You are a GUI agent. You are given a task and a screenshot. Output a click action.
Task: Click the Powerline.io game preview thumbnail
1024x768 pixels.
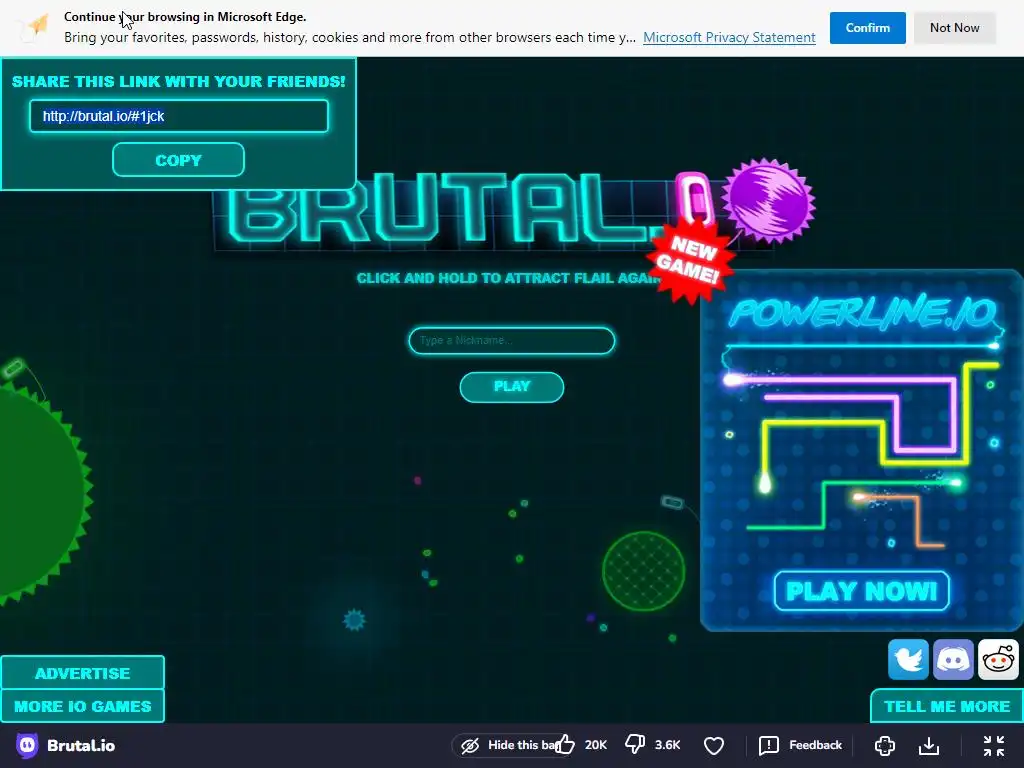click(861, 451)
